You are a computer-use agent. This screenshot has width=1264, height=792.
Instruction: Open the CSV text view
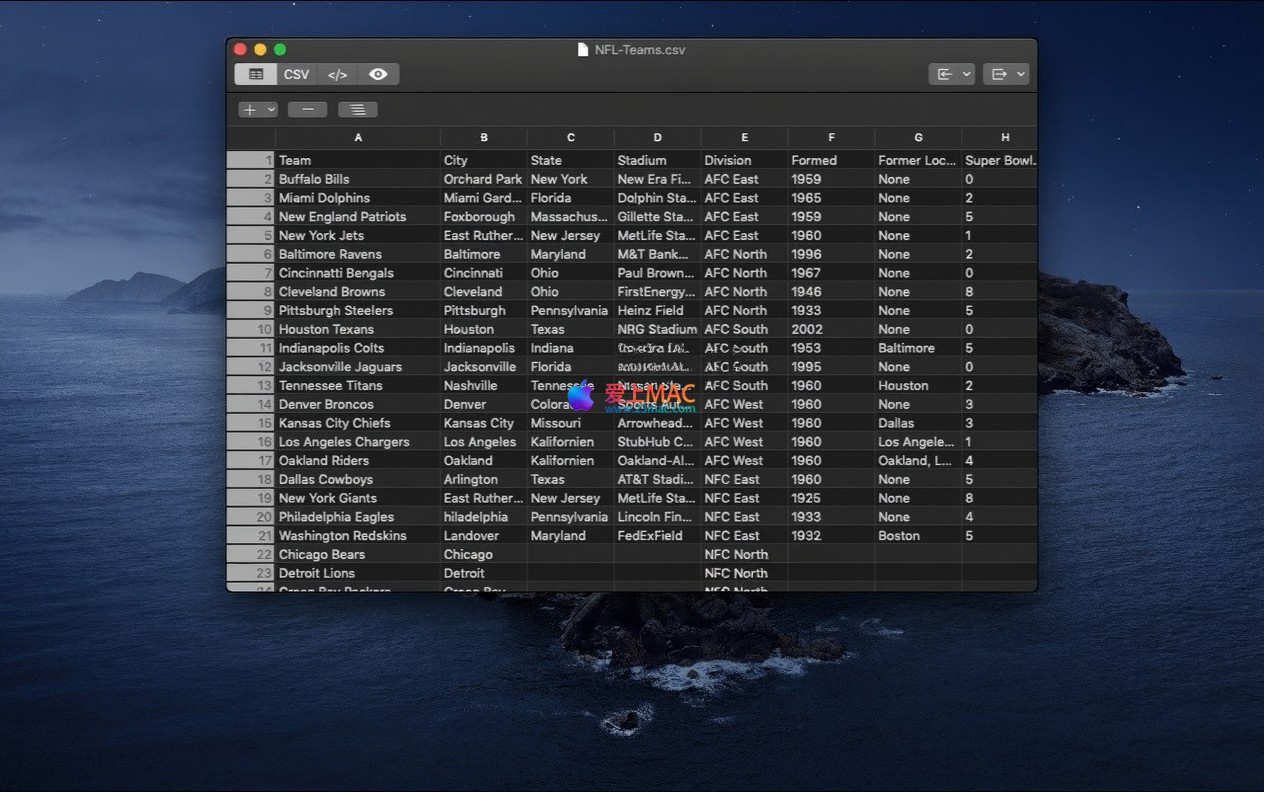pos(296,74)
